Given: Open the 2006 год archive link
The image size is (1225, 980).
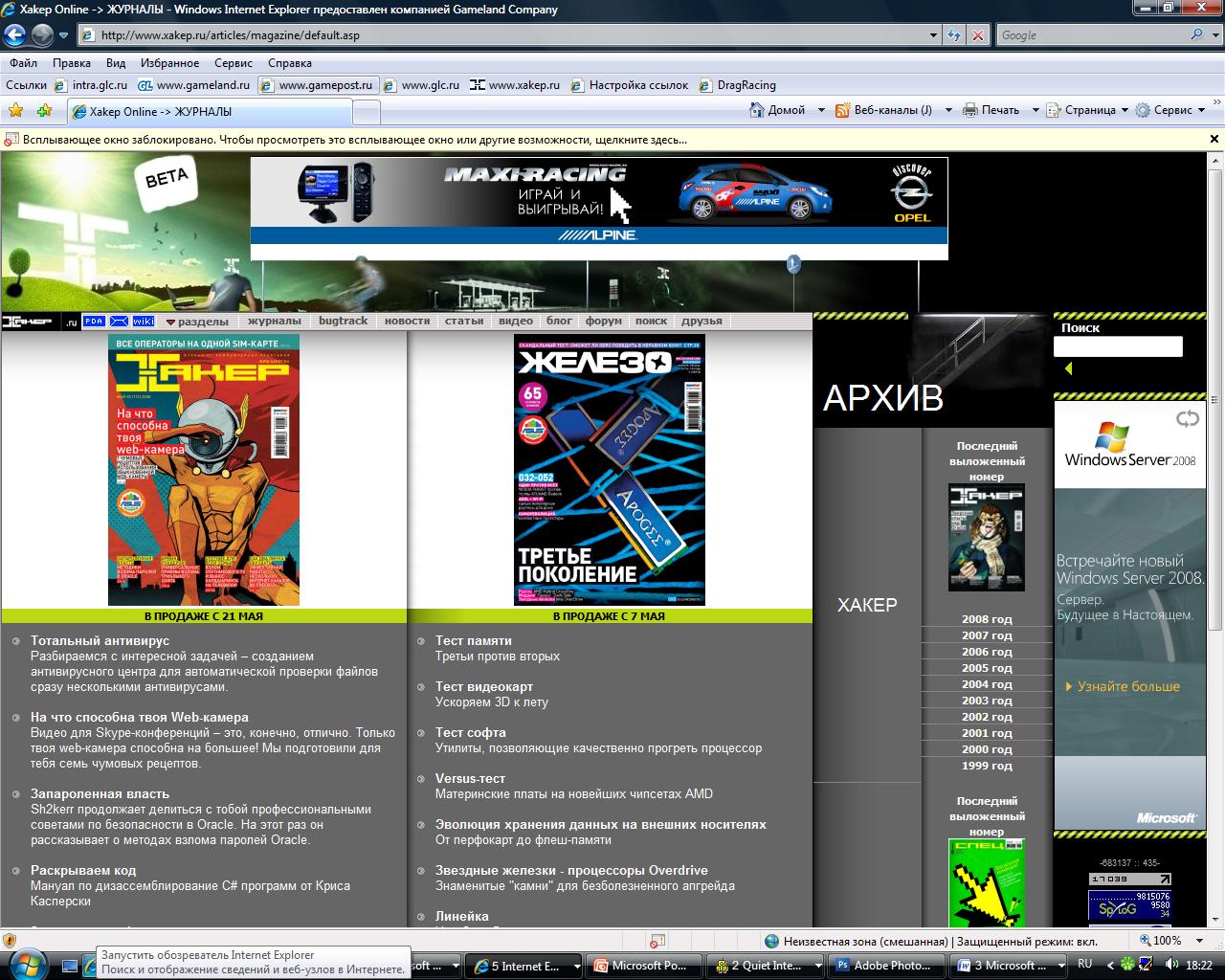Looking at the screenshot, I should click(x=987, y=652).
